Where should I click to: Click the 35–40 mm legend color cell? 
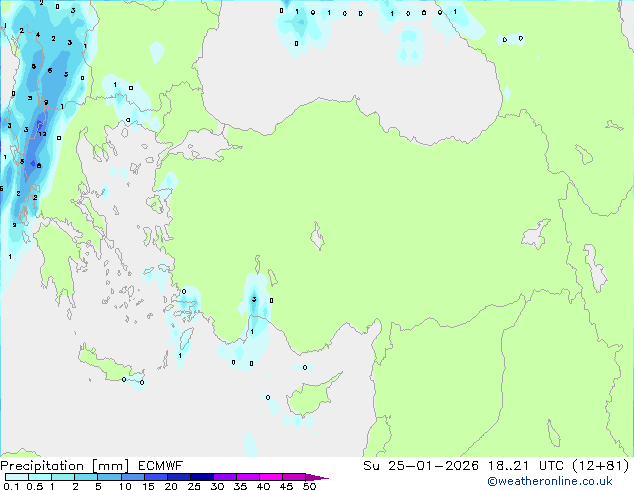point(247,477)
